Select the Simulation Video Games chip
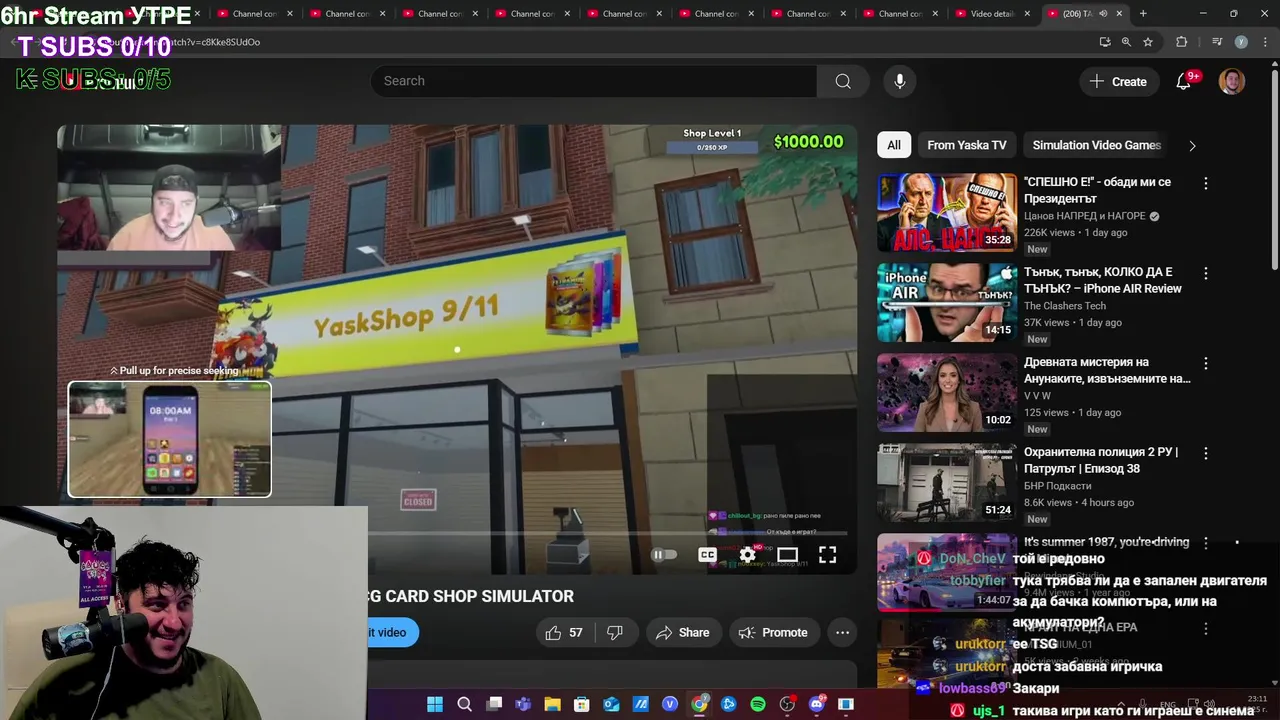 tap(1096, 145)
